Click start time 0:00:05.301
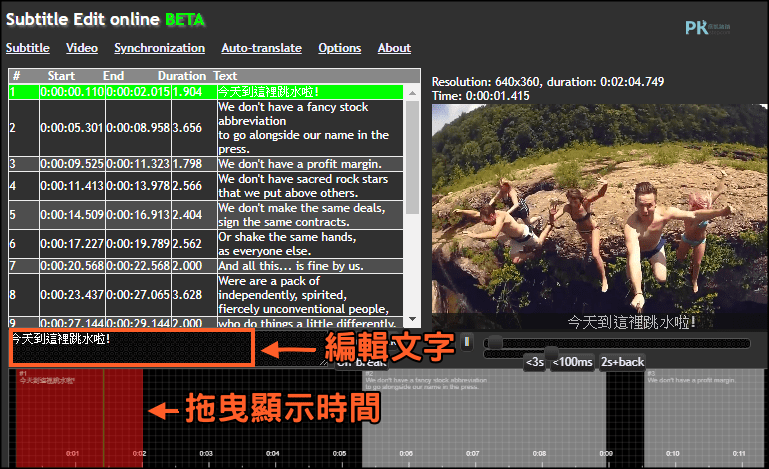This screenshot has width=769, height=469. coord(72,128)
